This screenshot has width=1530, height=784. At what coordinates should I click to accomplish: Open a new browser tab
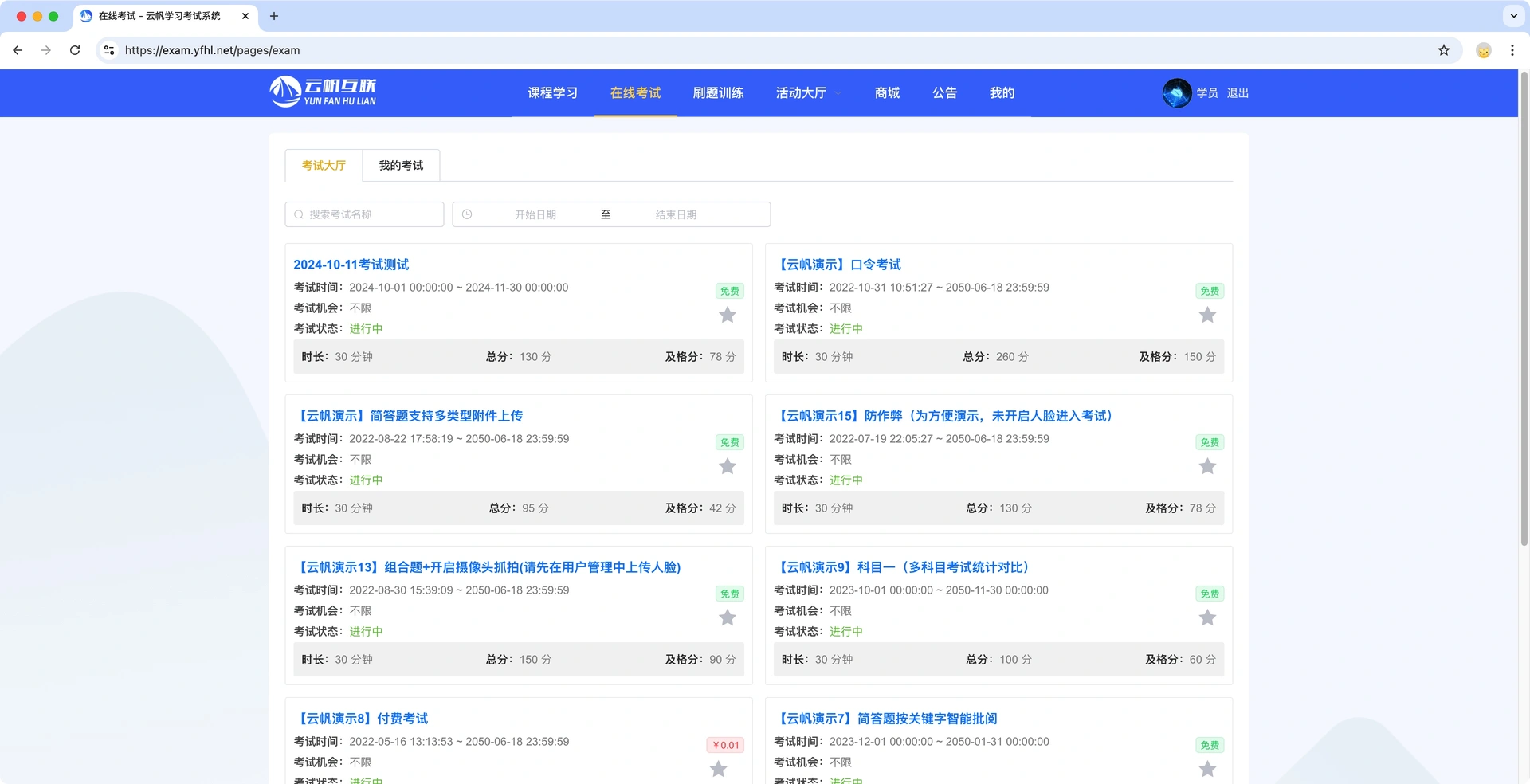274,16
